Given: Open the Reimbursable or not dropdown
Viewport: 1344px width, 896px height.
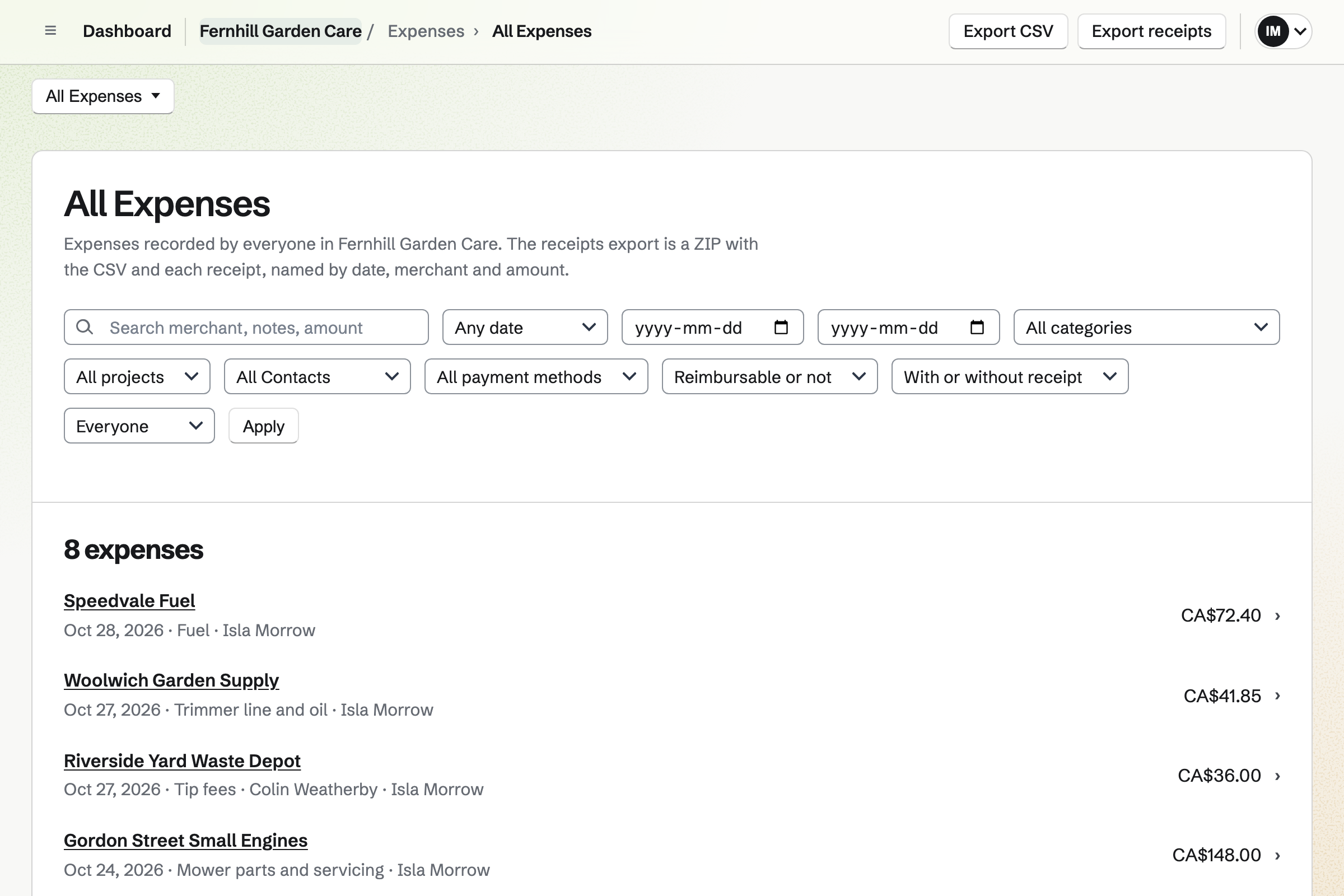Looking at the screenshot, I should pos(769,376).
